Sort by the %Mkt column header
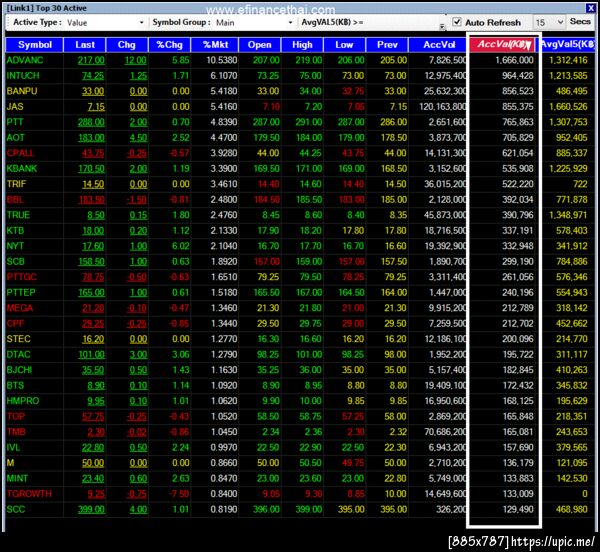This screenshot has width=600, height=552. (215, 45)
